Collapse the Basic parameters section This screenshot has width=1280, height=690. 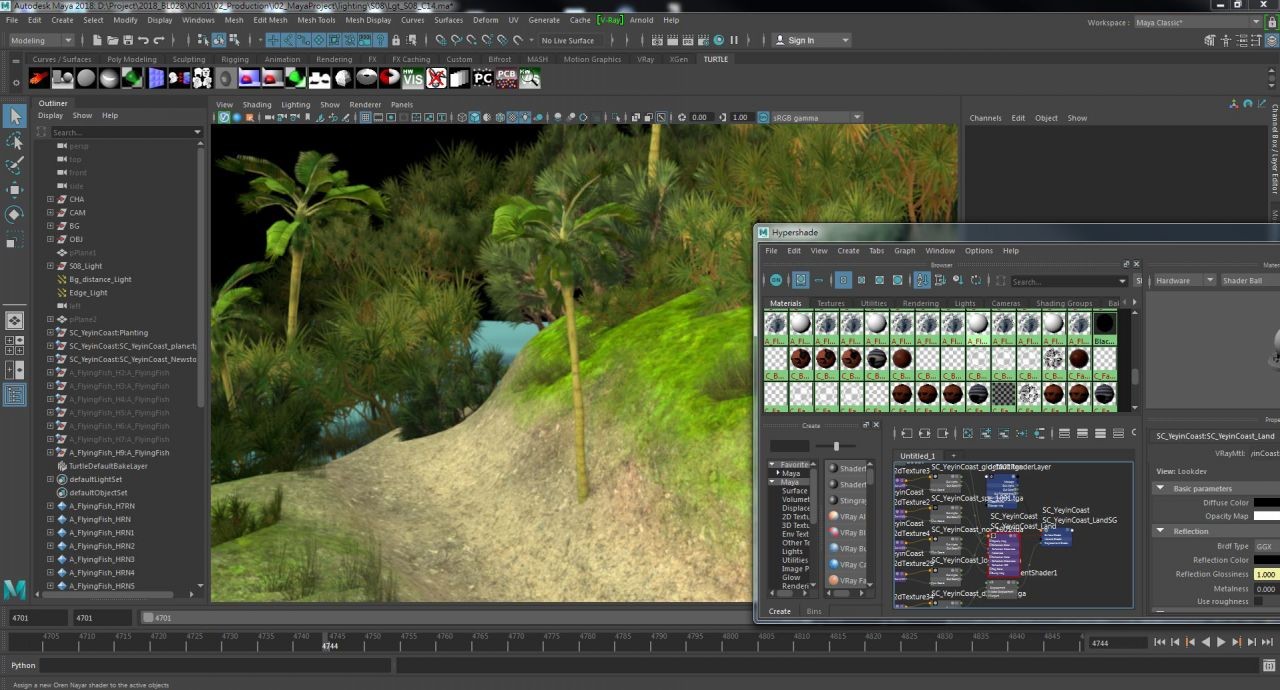[1161, 488]
